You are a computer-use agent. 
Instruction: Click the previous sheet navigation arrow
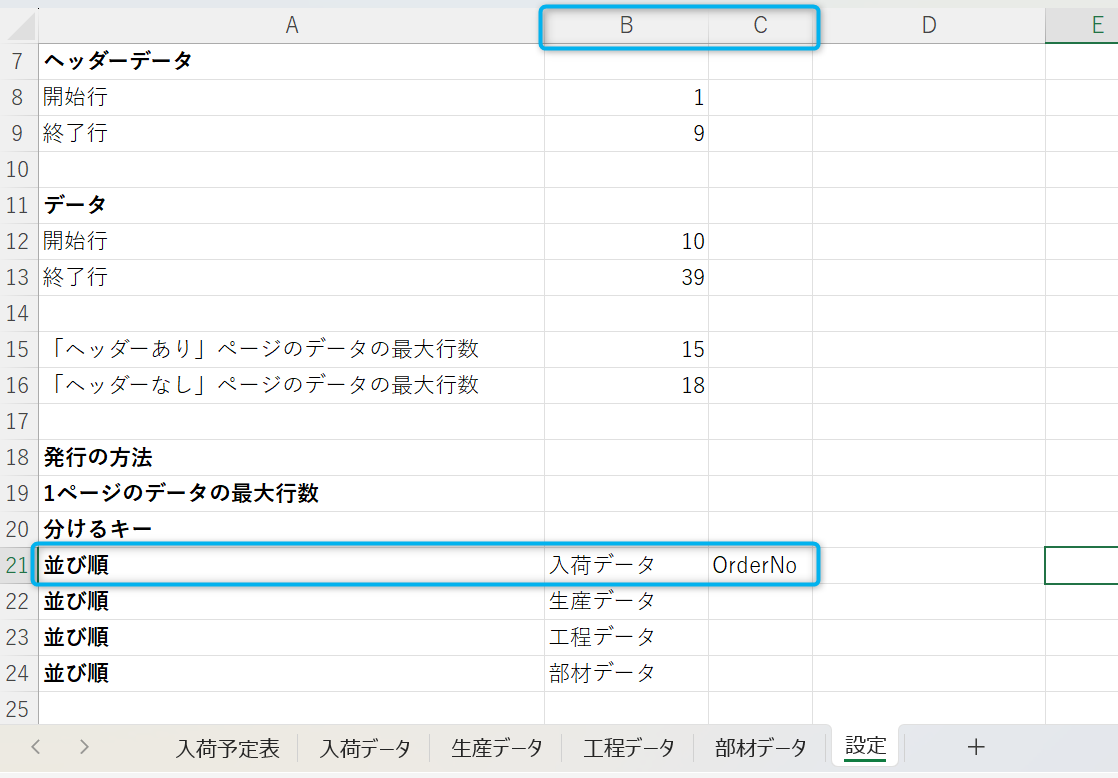click(x=37, y=746)
